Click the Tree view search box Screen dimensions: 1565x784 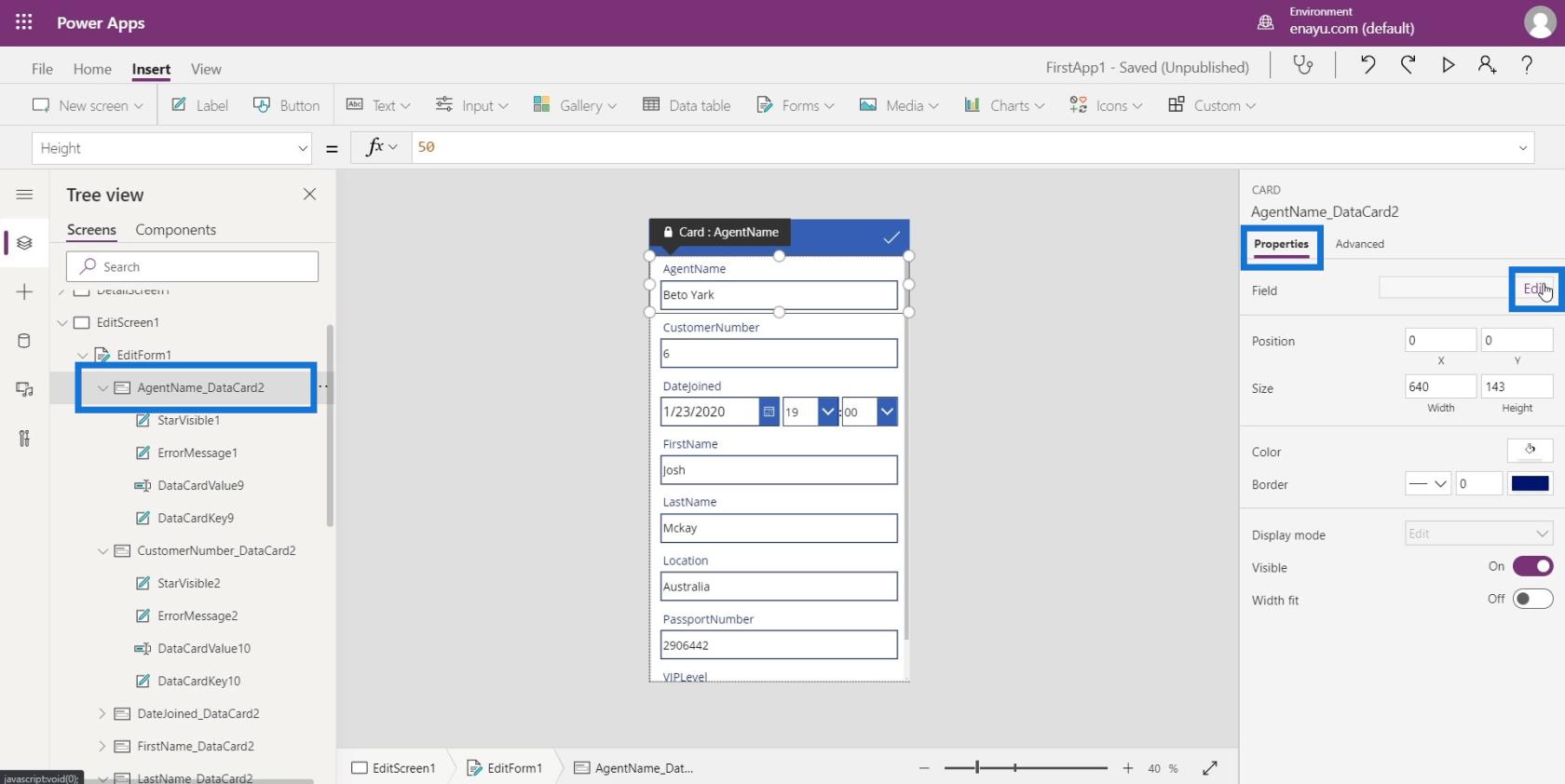click(192, 266)
